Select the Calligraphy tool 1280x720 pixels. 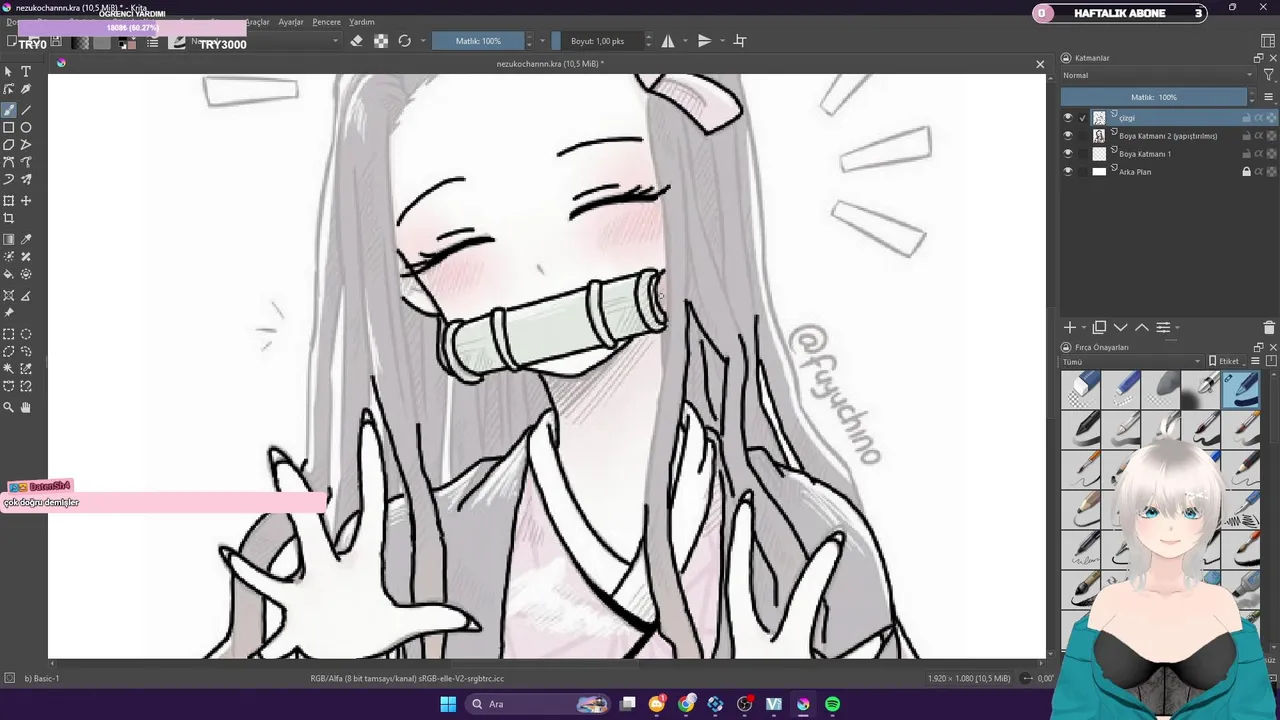point(26,90)
